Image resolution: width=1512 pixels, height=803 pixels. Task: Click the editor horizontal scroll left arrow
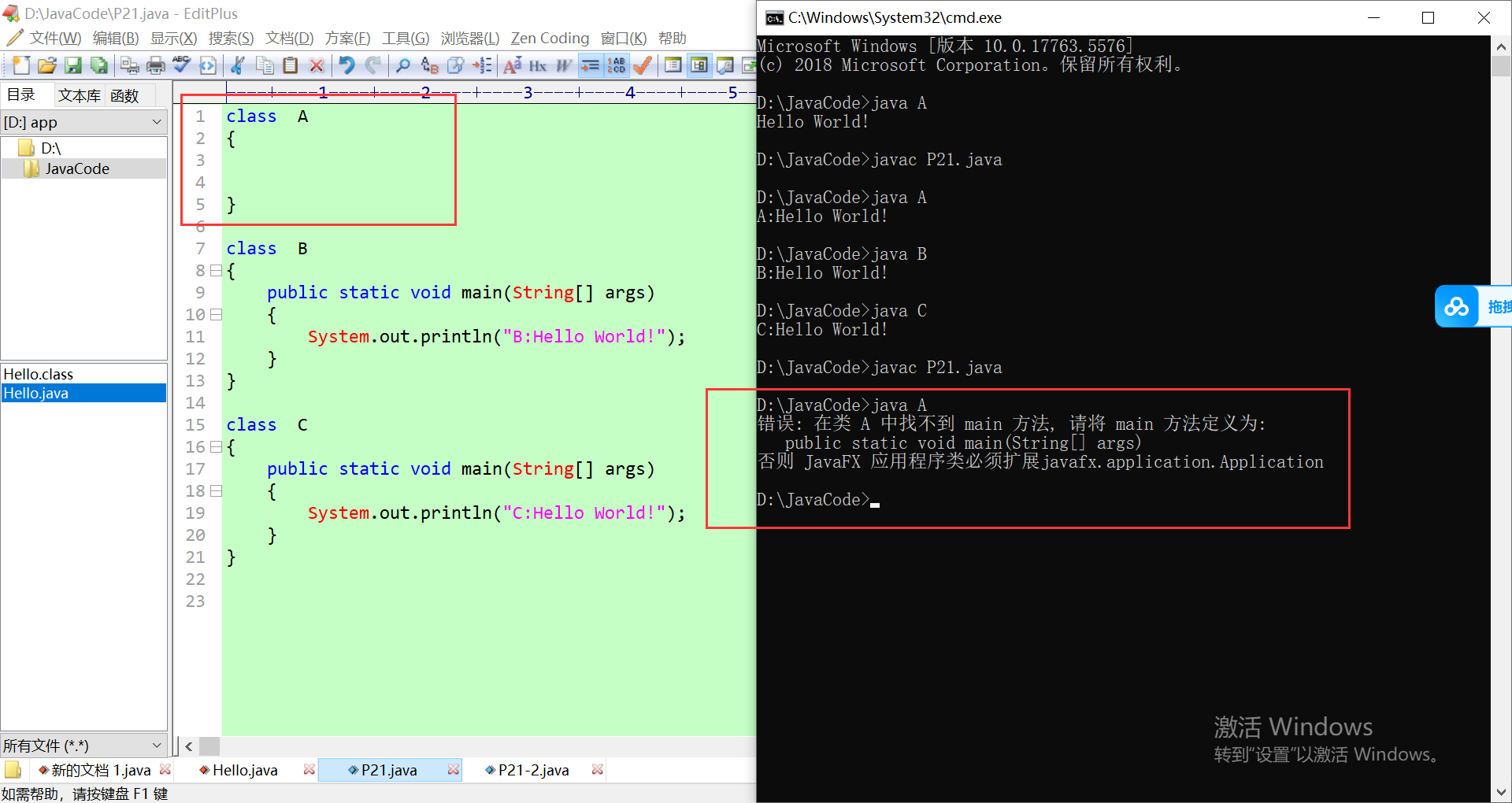point(189,746)
